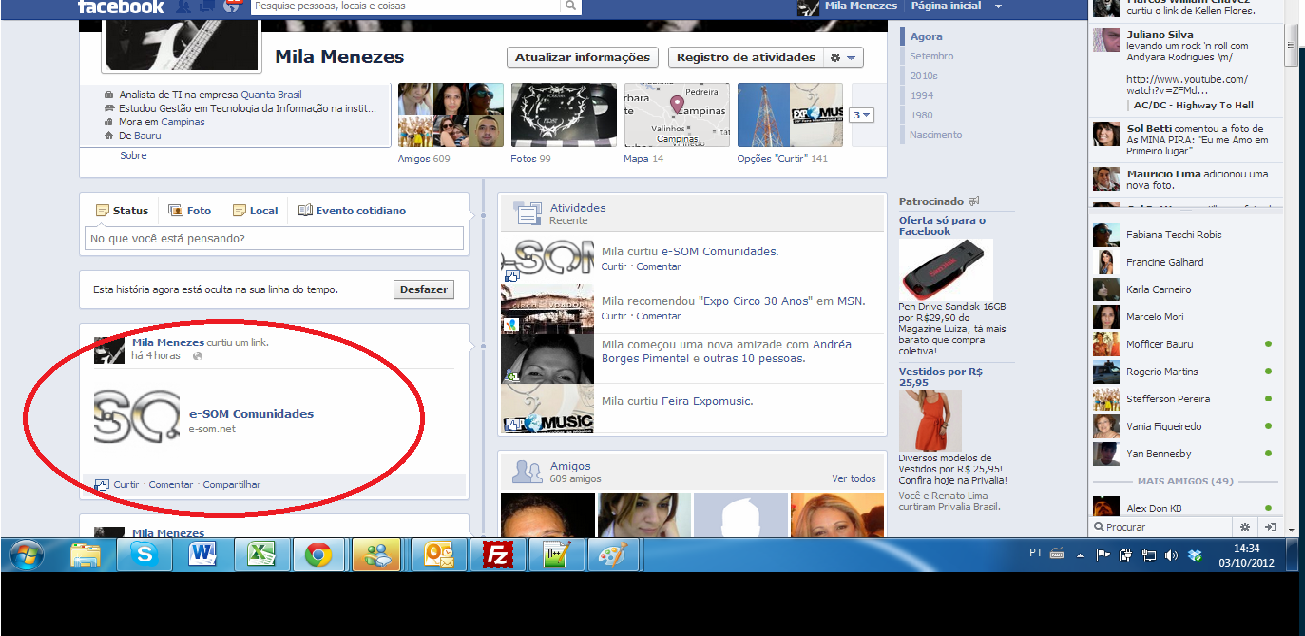Open Skype from the Windows taskbar

[143, 555]
